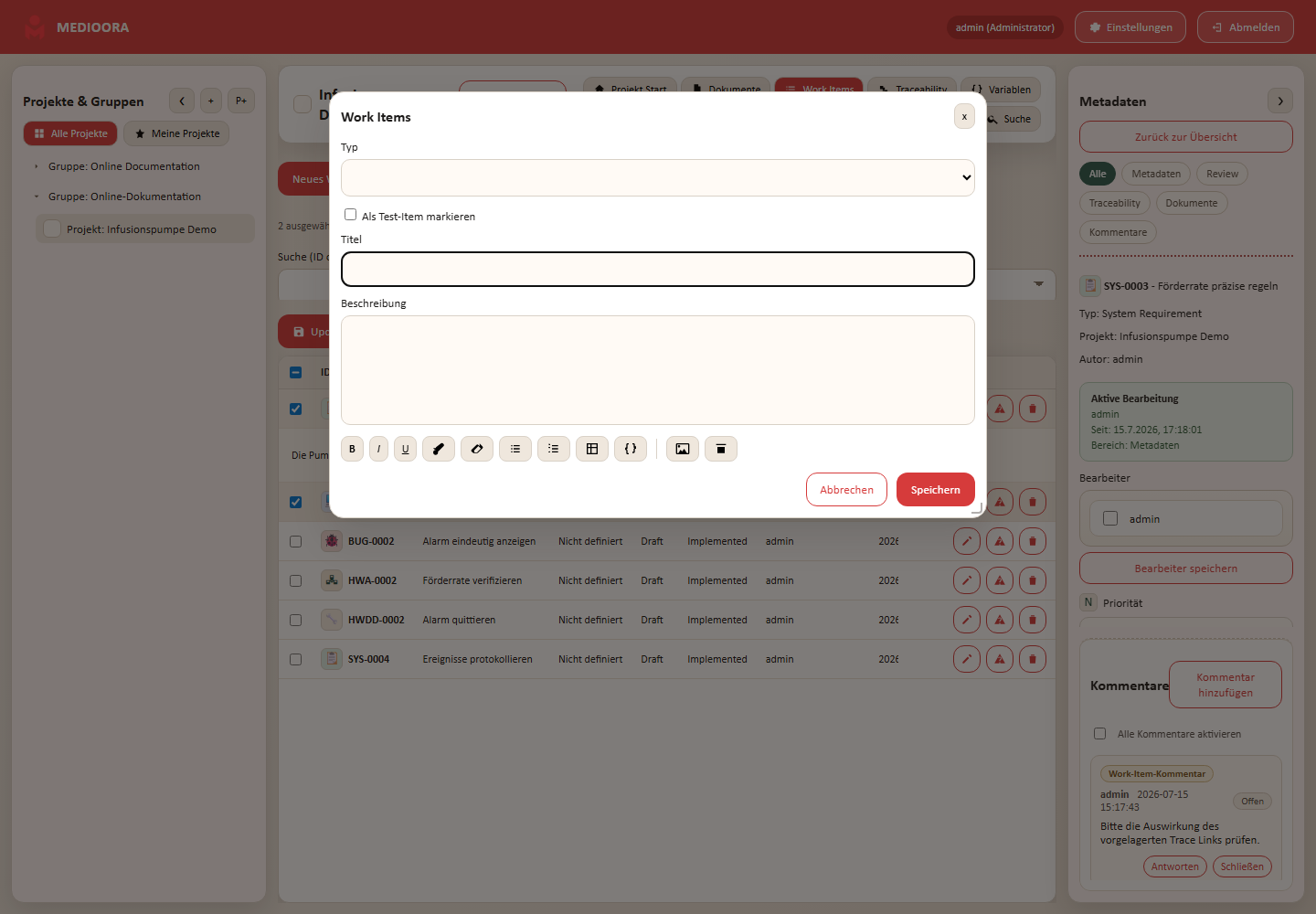Apply italic formatting to description text
Viewport: 1316px width, 914px height.
click(378, 449)
